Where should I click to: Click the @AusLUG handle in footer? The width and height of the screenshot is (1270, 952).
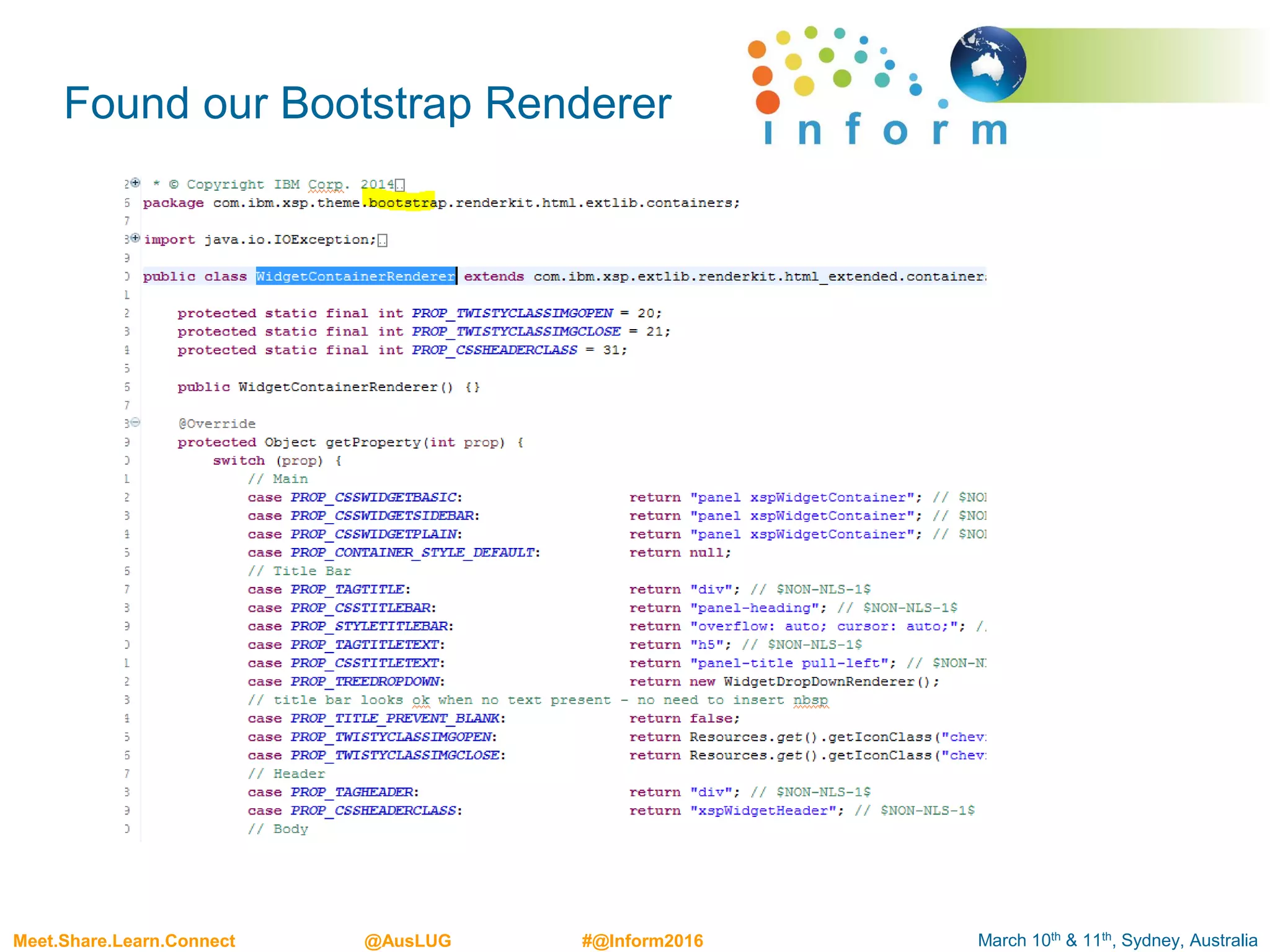(407, 940)
